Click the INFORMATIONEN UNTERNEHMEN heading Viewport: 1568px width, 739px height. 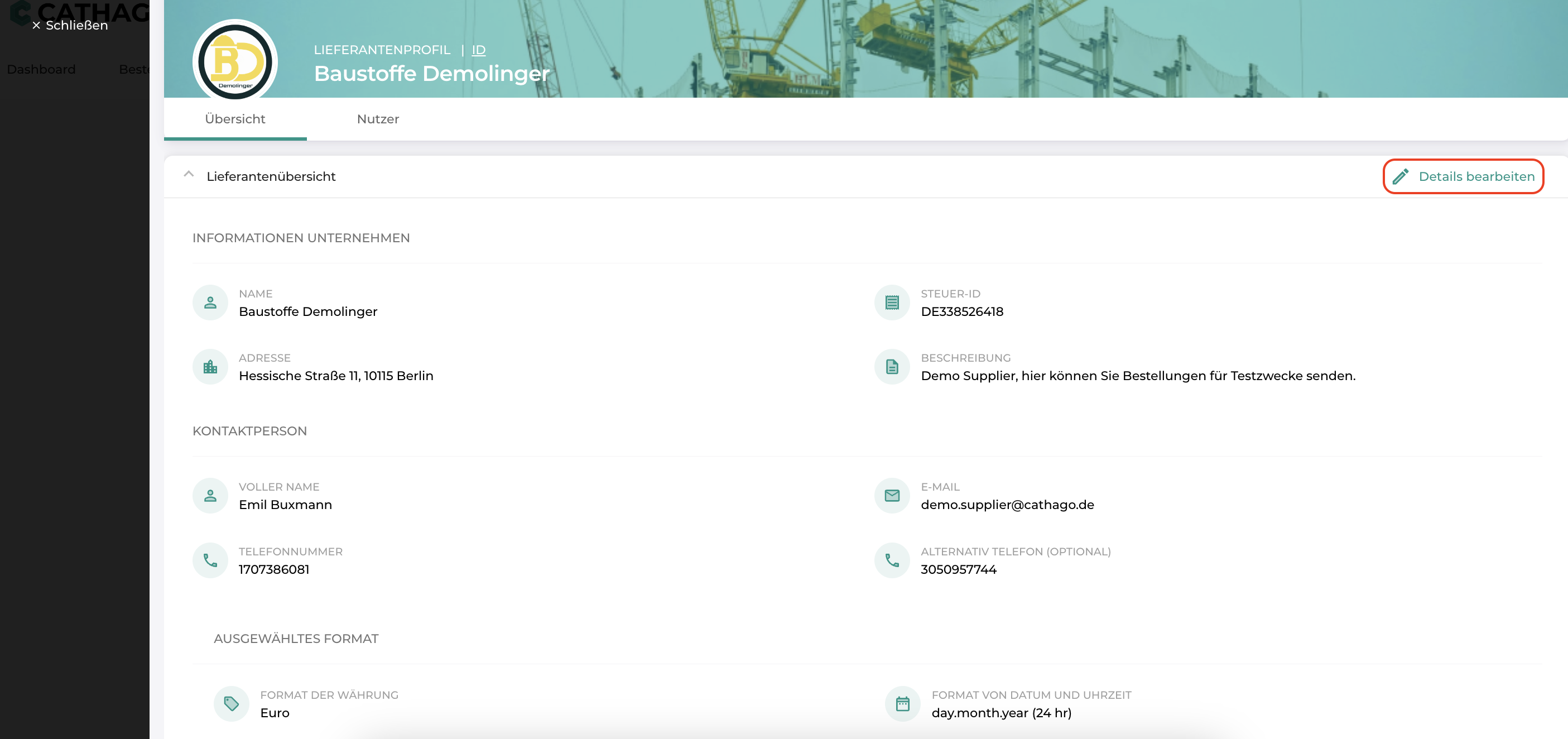coord(301,238)
